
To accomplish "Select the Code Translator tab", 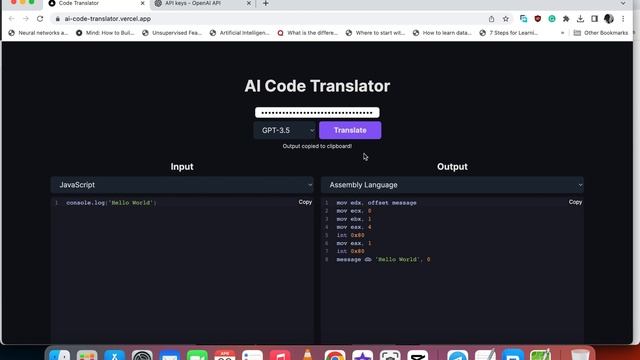I will pos(78,3).
